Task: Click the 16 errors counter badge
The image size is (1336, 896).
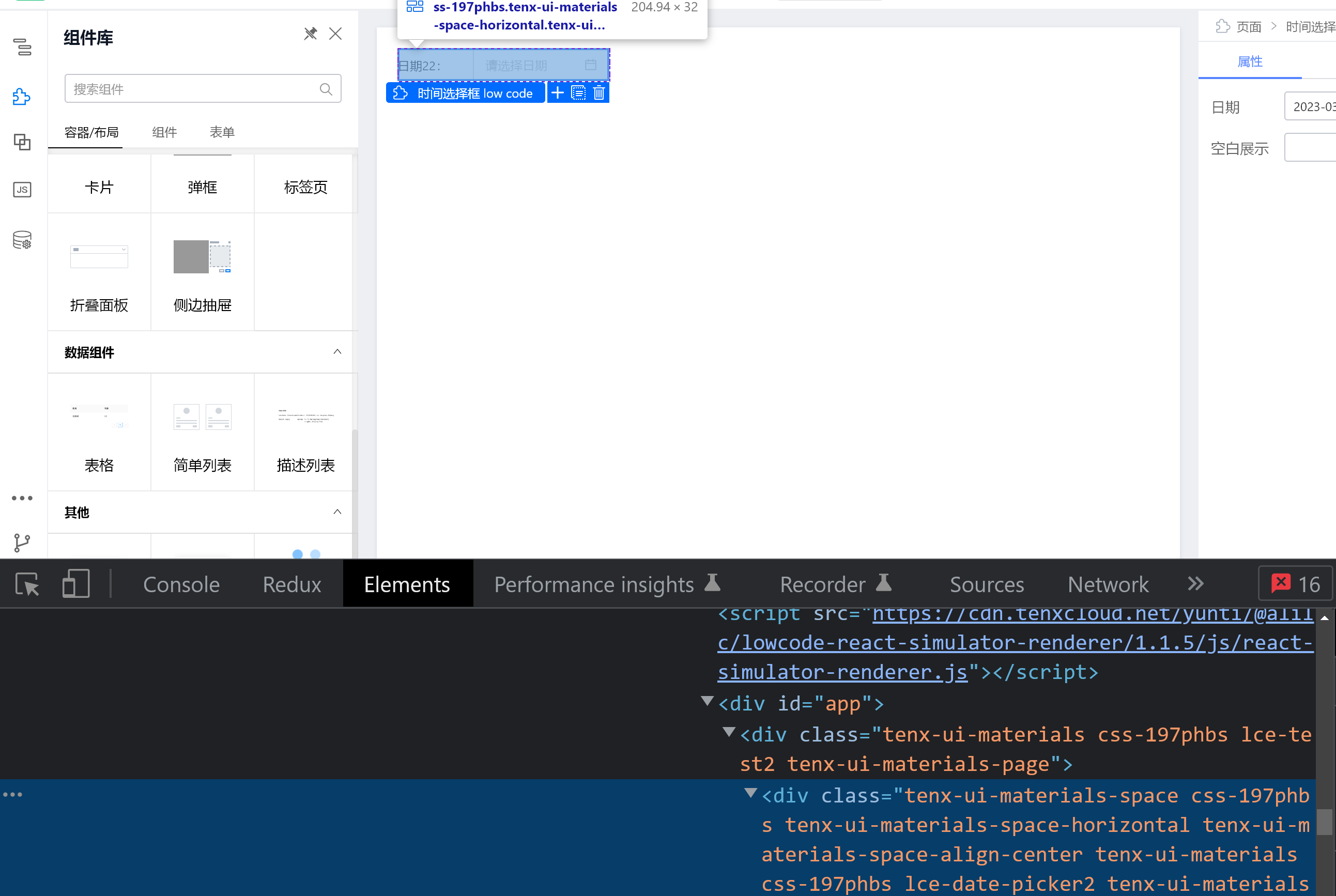Action: 1295,584
